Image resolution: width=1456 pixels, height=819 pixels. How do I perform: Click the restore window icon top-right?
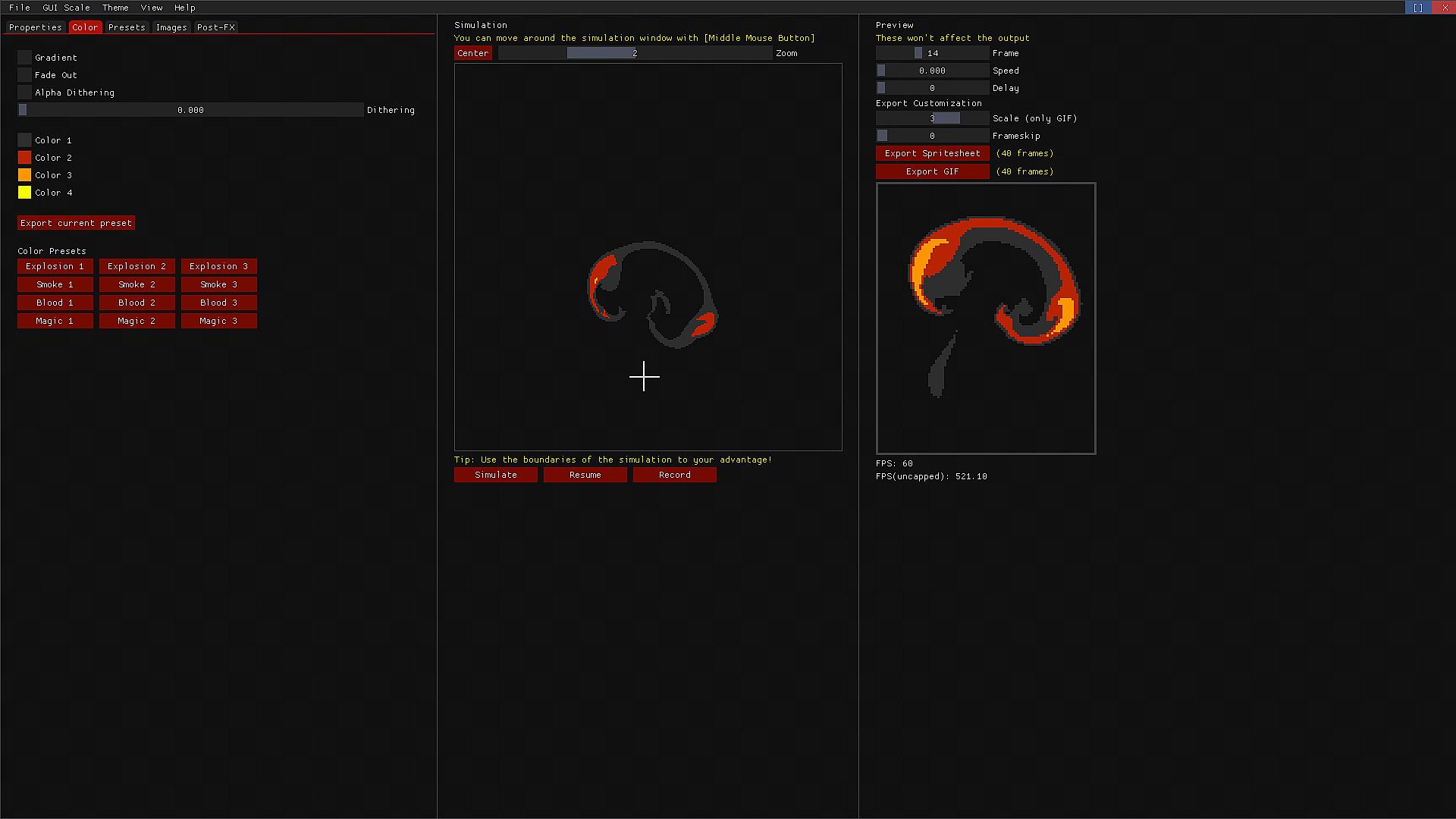(x=1418, y=8)
